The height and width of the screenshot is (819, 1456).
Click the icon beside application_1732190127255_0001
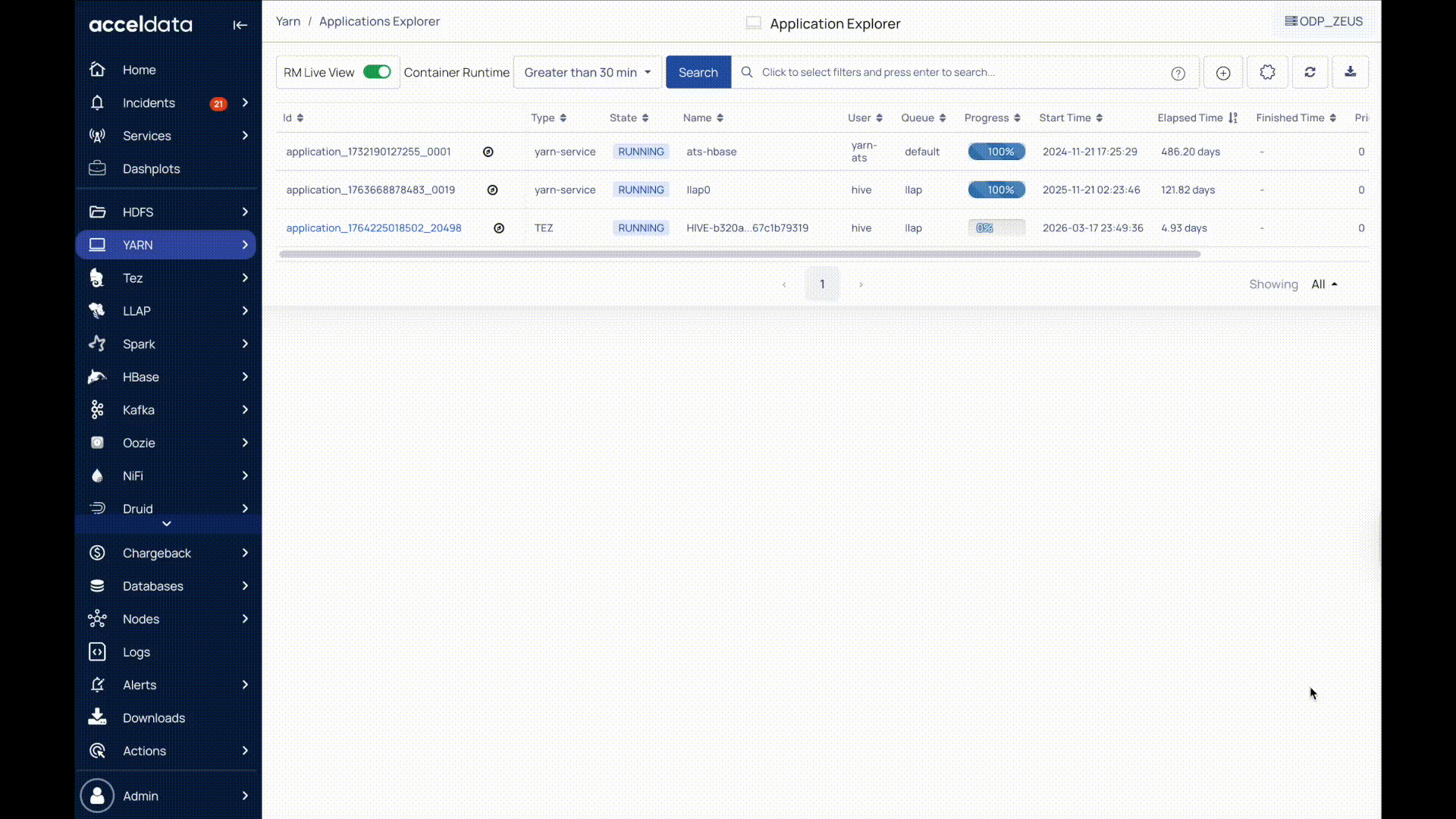click(488, 152)
